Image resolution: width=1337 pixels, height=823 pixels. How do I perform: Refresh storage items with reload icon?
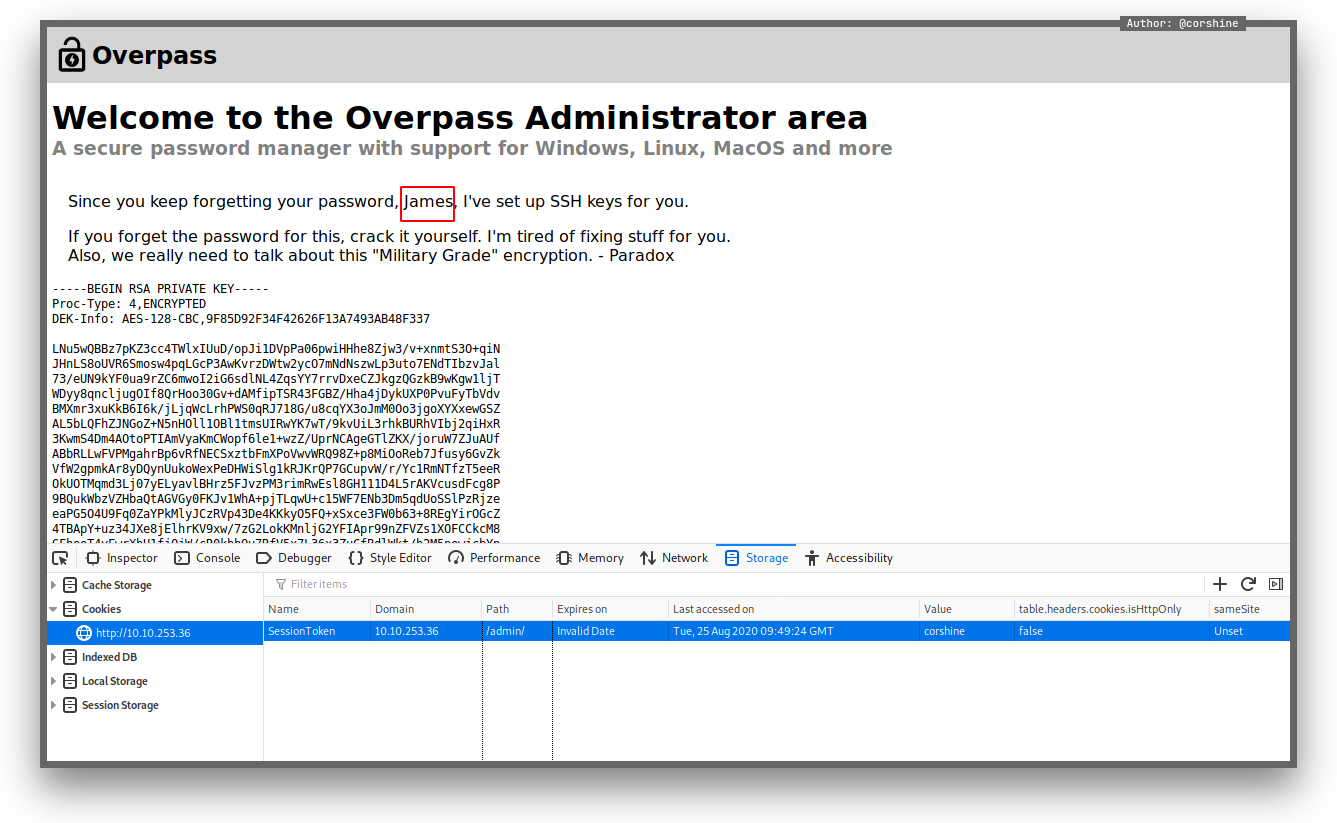click(x=1247, y=584)
